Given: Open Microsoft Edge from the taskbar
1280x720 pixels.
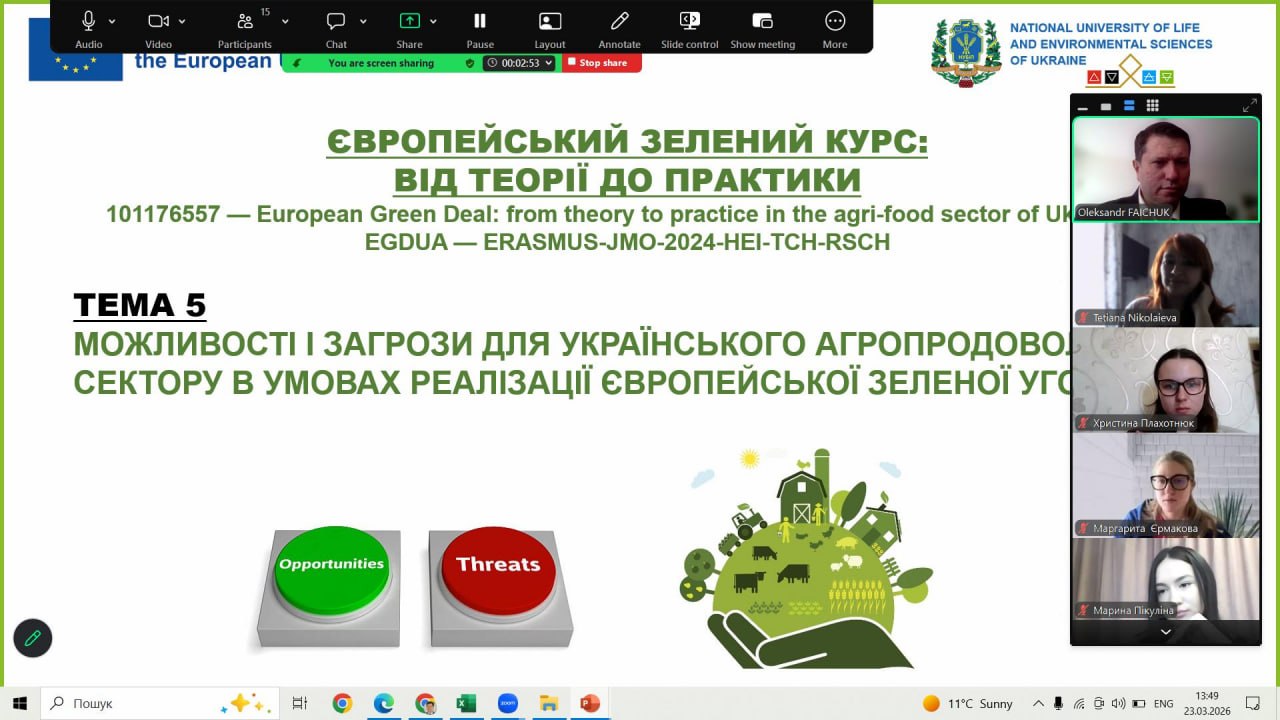Looking at the screenshot, I should pos(384,703).
